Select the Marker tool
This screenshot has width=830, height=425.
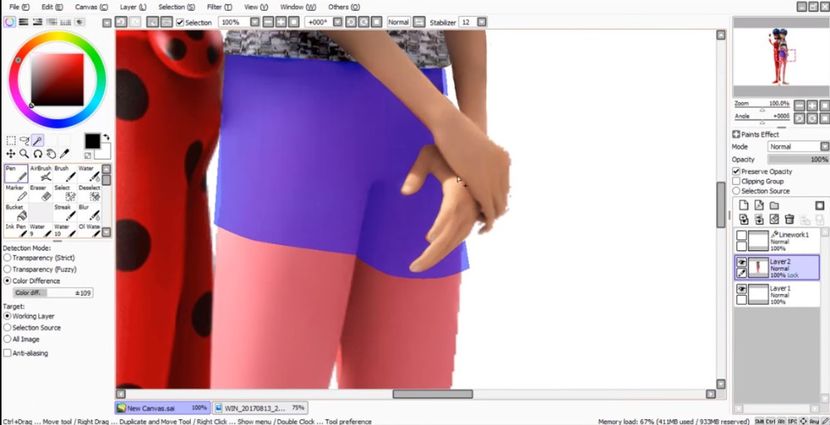16,193
